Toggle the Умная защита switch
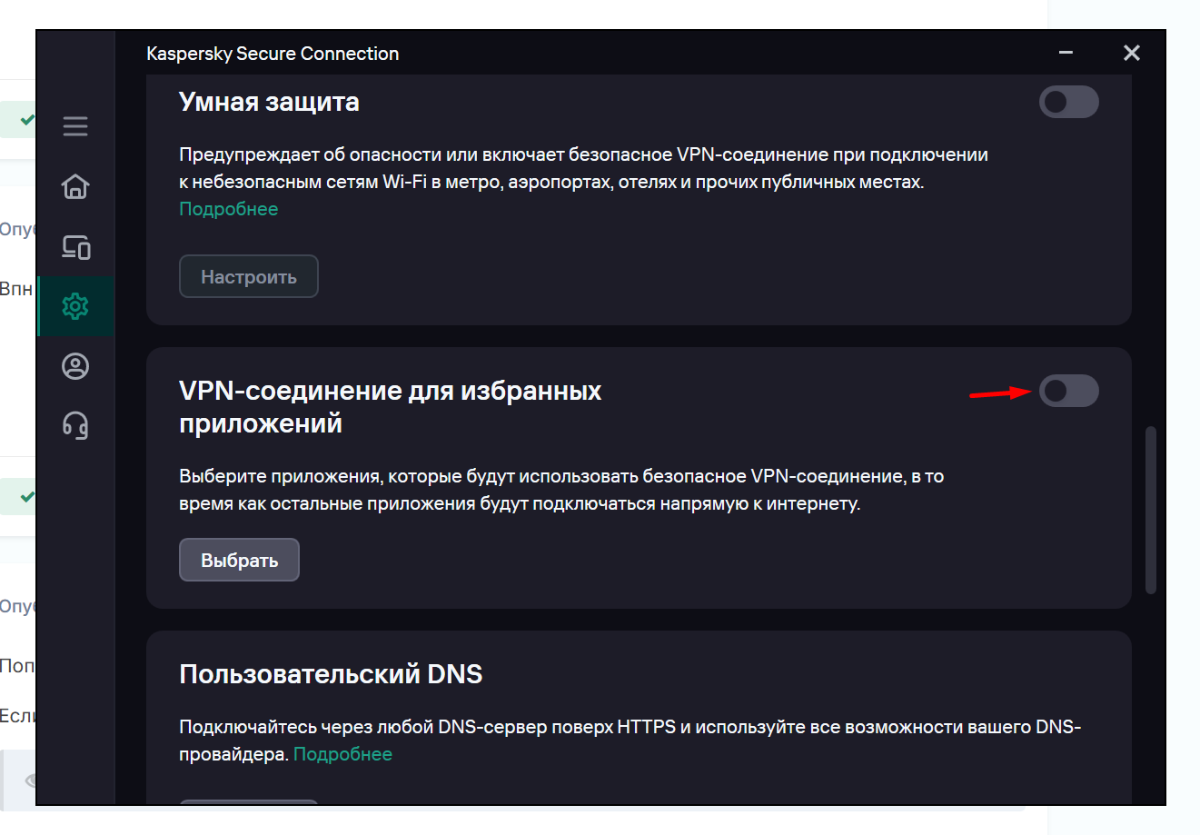1200x835 pixels. click(1069, 102)
